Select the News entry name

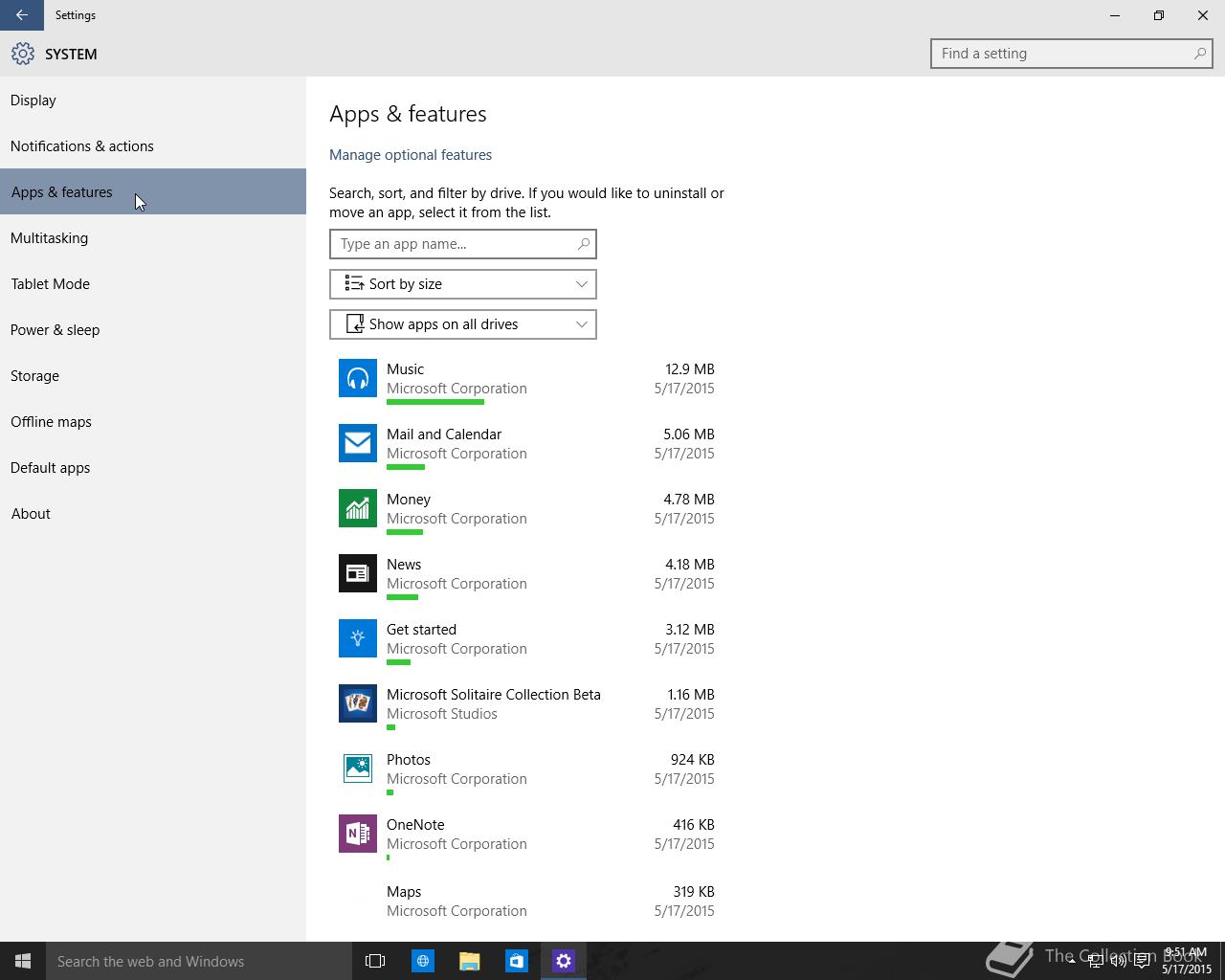404,564
